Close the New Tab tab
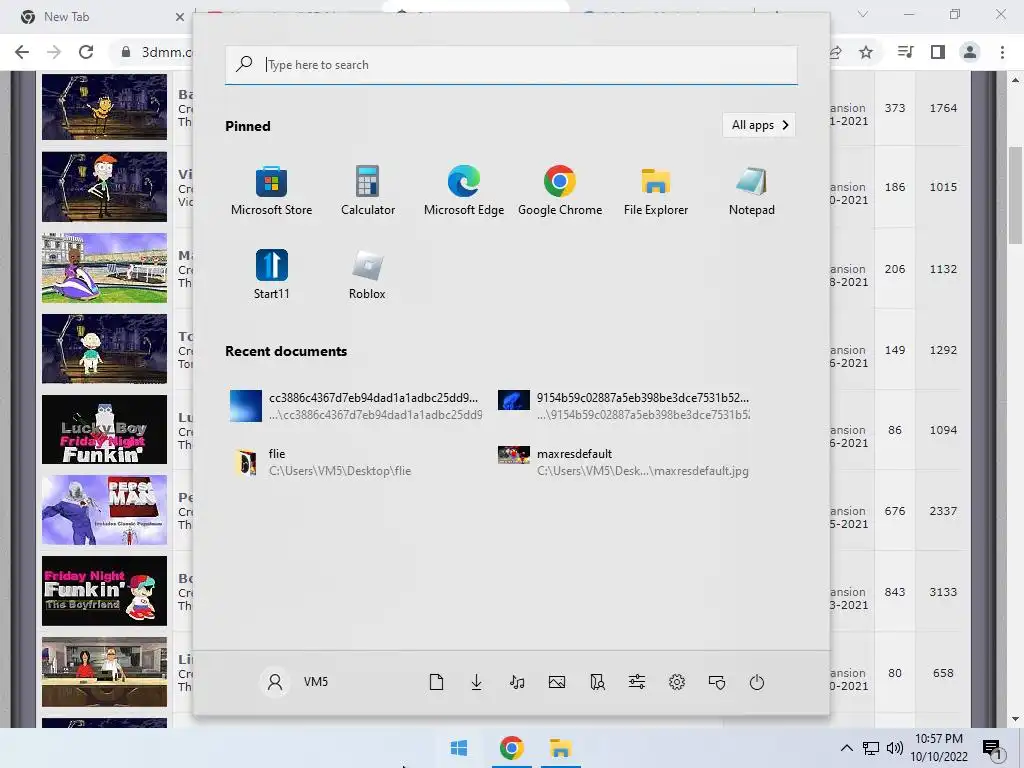This screenshot has height=768, width=1024. pyautogui.click(x=180, y=17)
